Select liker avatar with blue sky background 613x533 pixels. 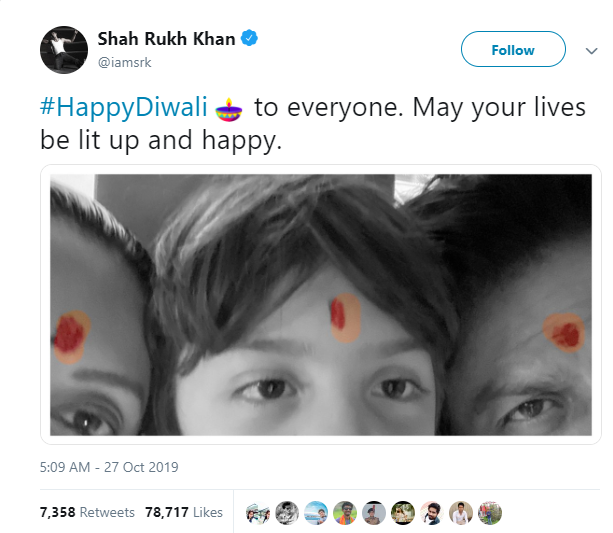tap(316, 513)
